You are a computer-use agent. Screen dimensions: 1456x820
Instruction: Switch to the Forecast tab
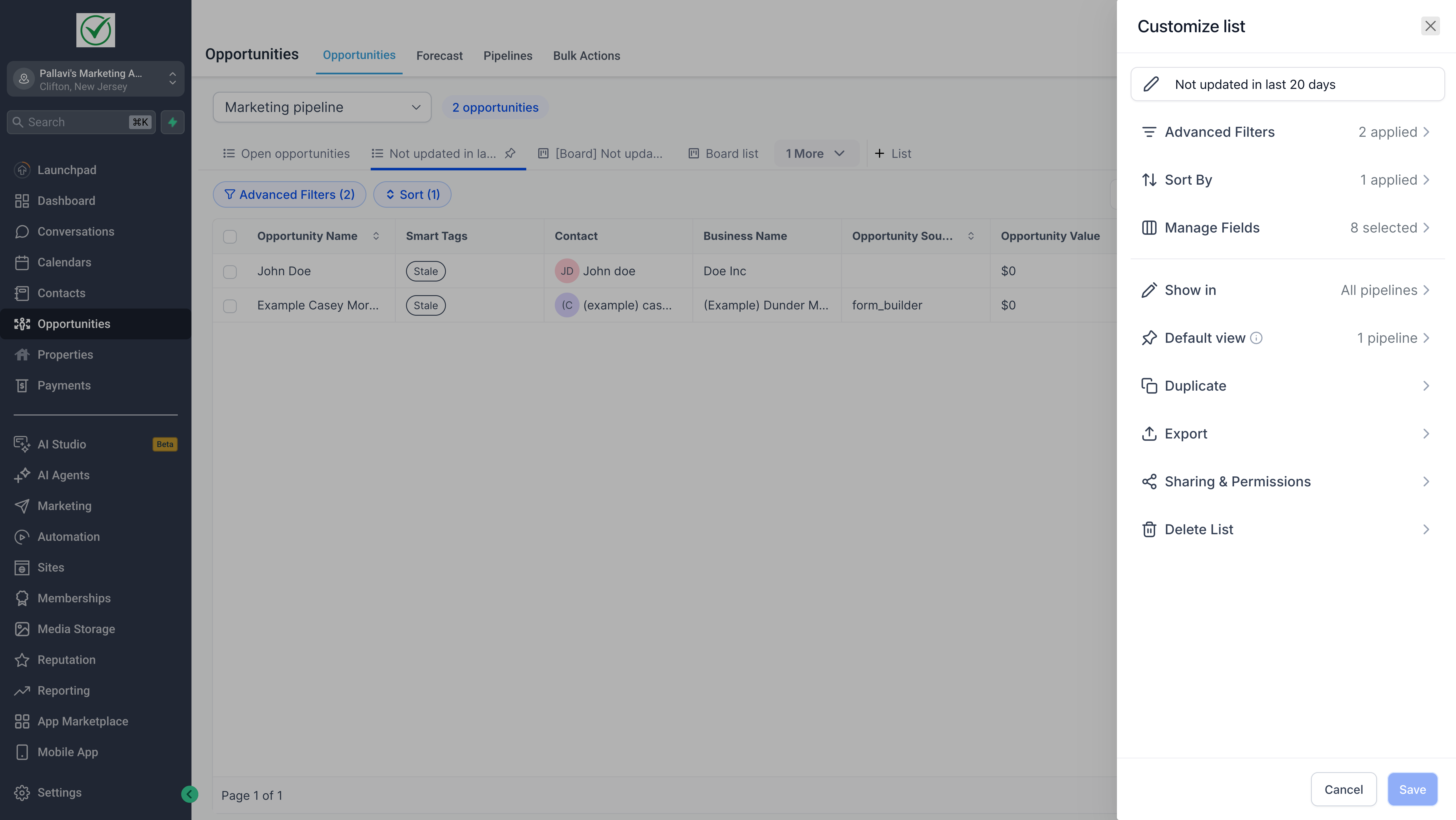tap(439, 55)
